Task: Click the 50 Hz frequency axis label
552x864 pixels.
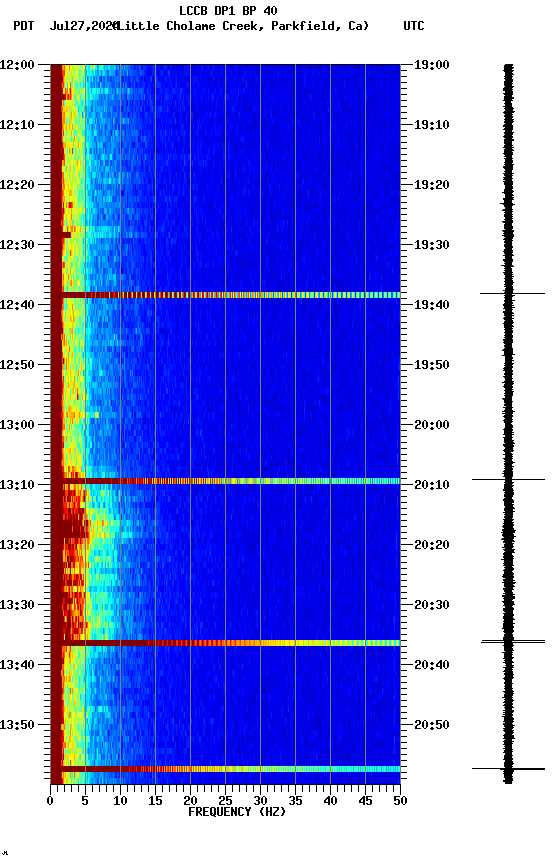Action: click(401, 801)
